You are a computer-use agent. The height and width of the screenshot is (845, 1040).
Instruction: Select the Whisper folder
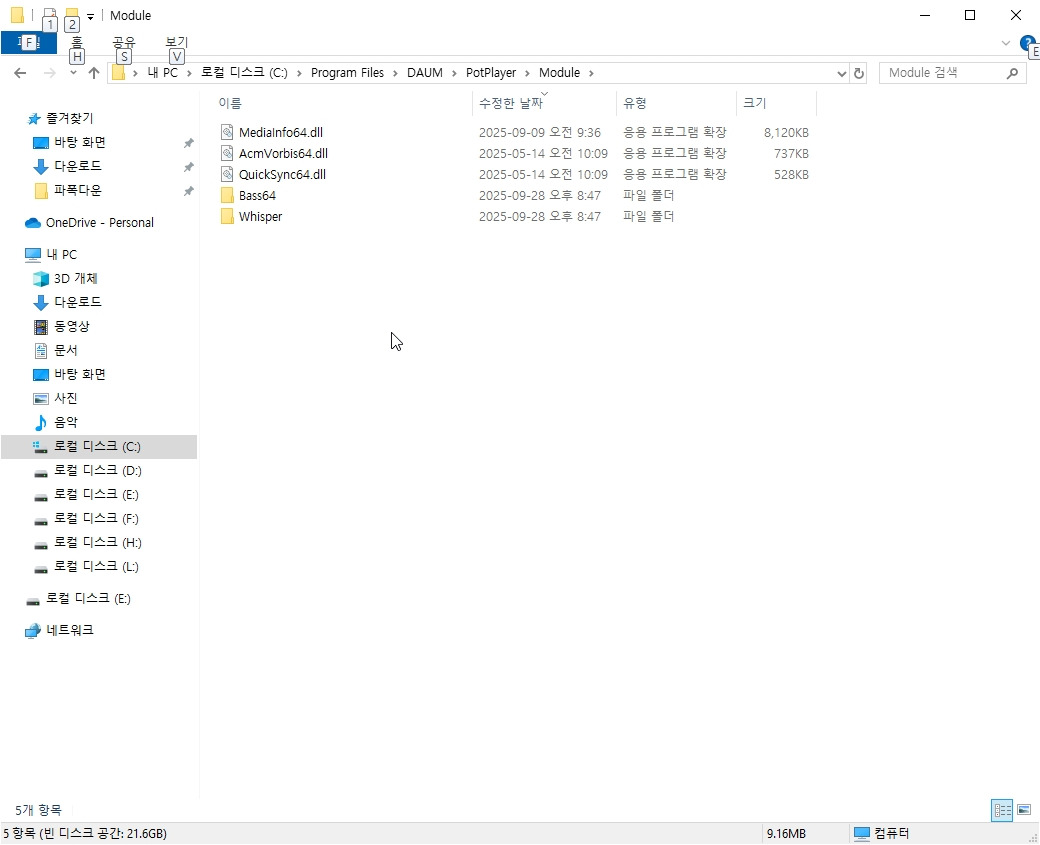click(260, 217)
